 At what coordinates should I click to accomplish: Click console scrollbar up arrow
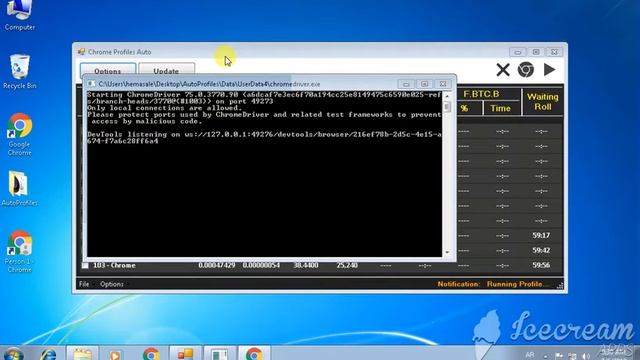(447, 96)
